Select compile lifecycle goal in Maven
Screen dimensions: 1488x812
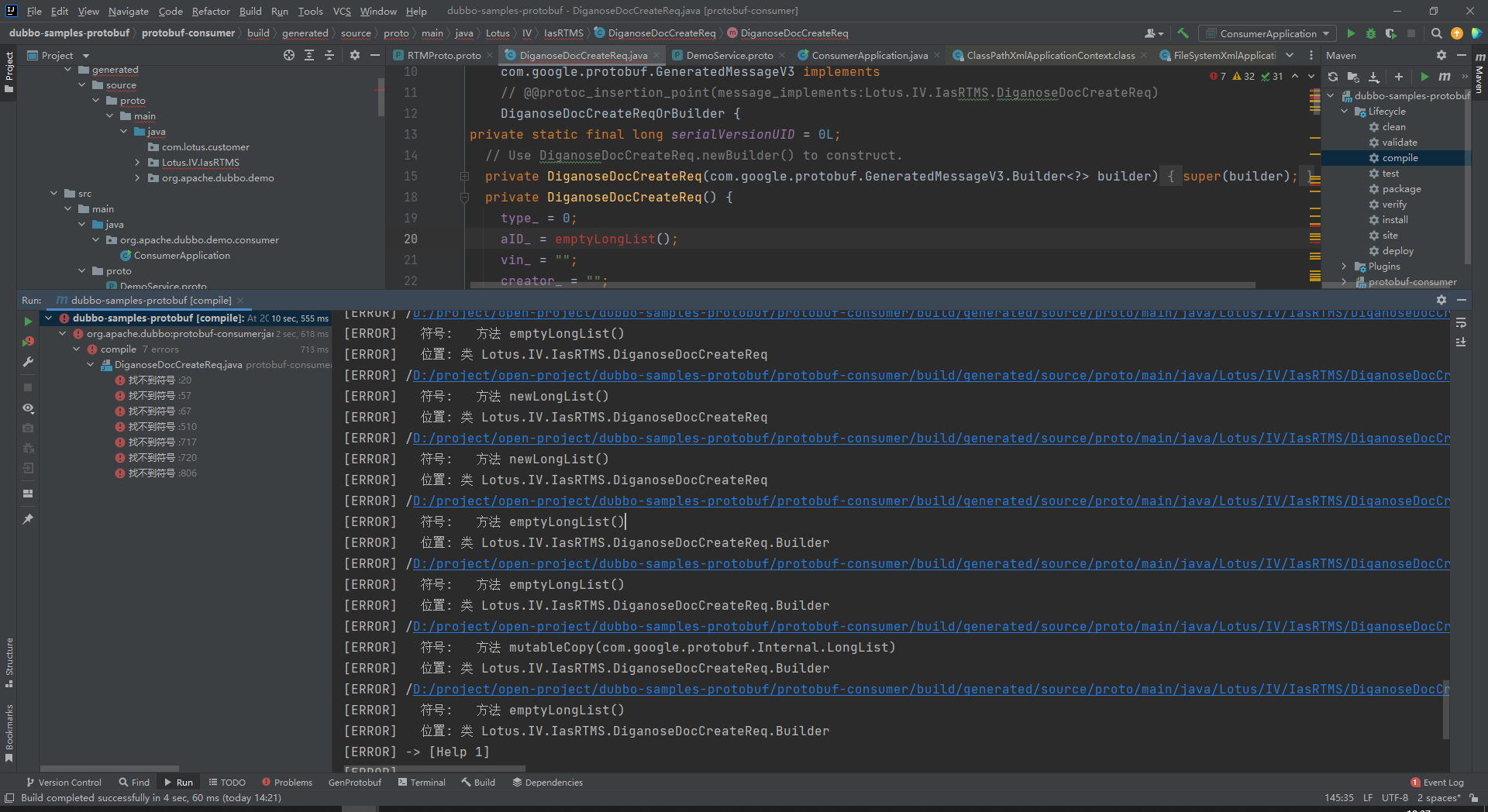(1400, 158)
